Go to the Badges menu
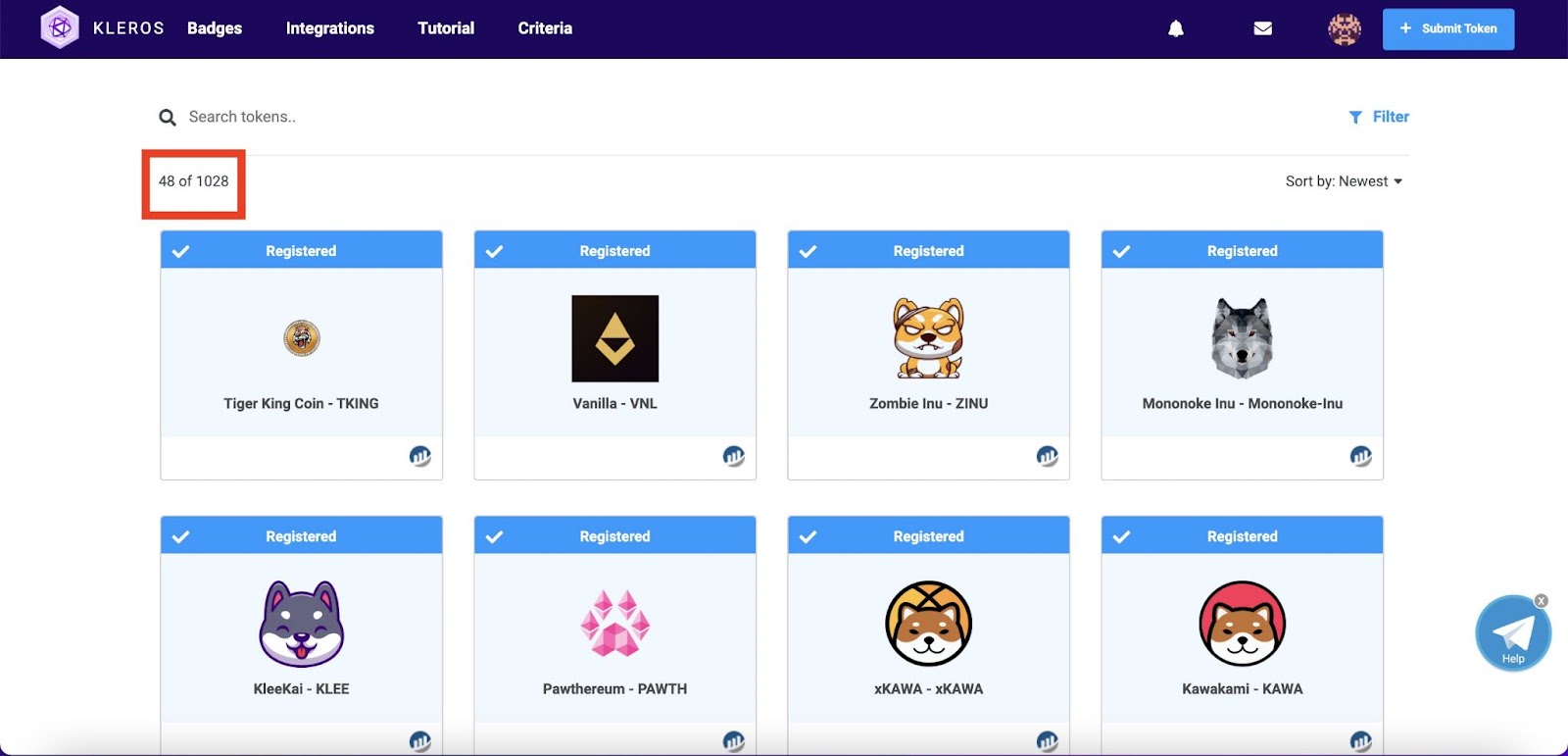1568x756 pixels. click(215, 28)
